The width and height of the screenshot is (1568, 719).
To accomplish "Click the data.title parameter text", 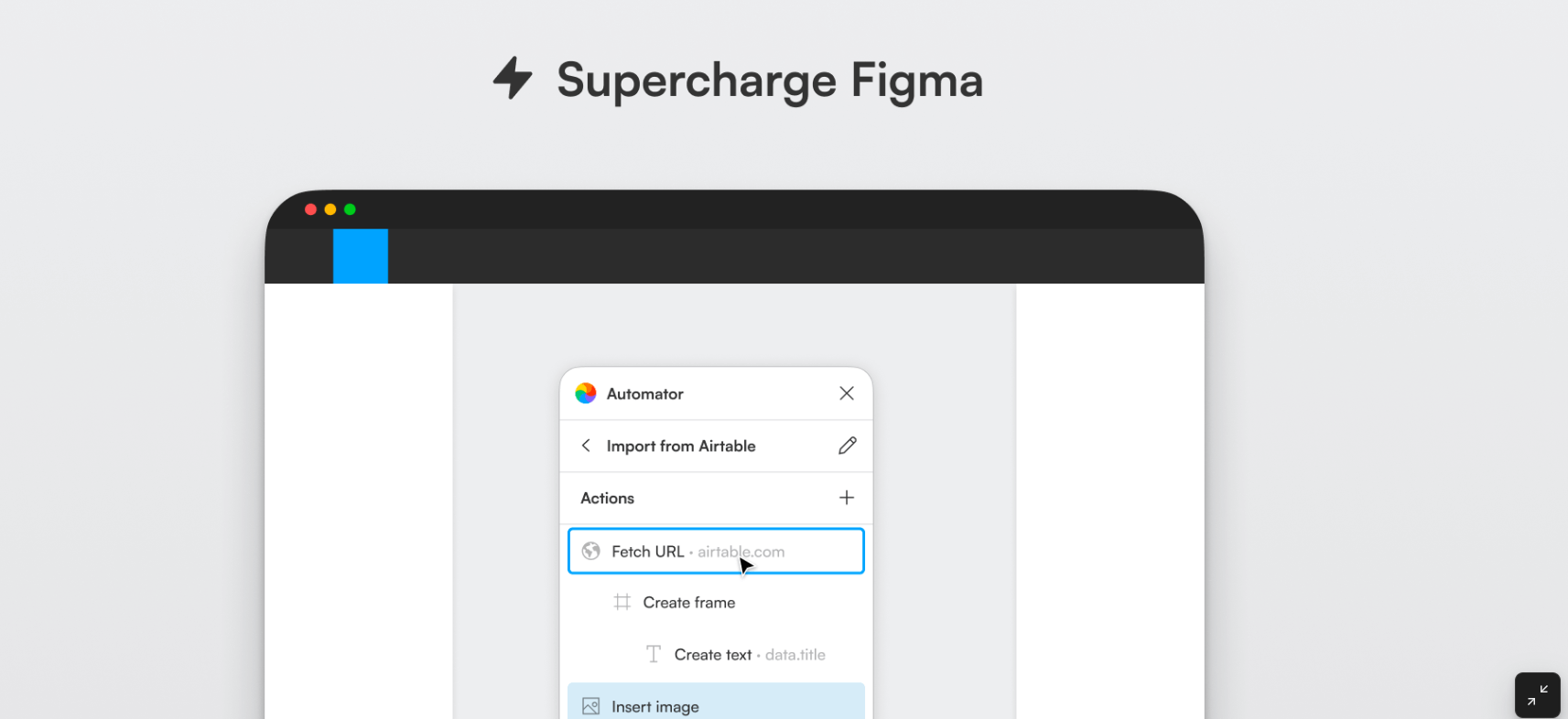I will click(795, 655).
